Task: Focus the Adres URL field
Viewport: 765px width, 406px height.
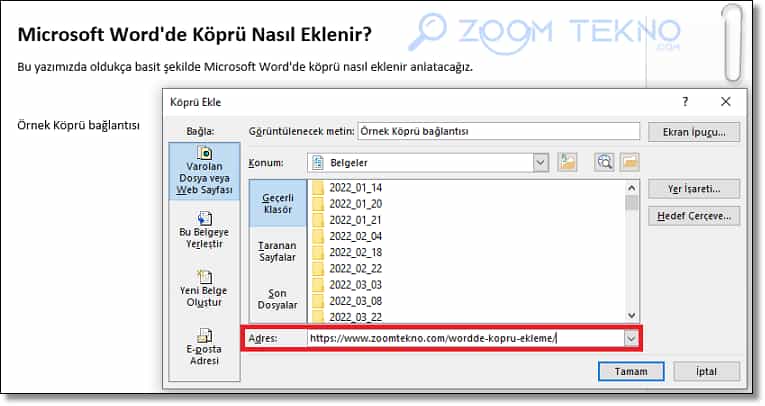Action: [465, 338]
